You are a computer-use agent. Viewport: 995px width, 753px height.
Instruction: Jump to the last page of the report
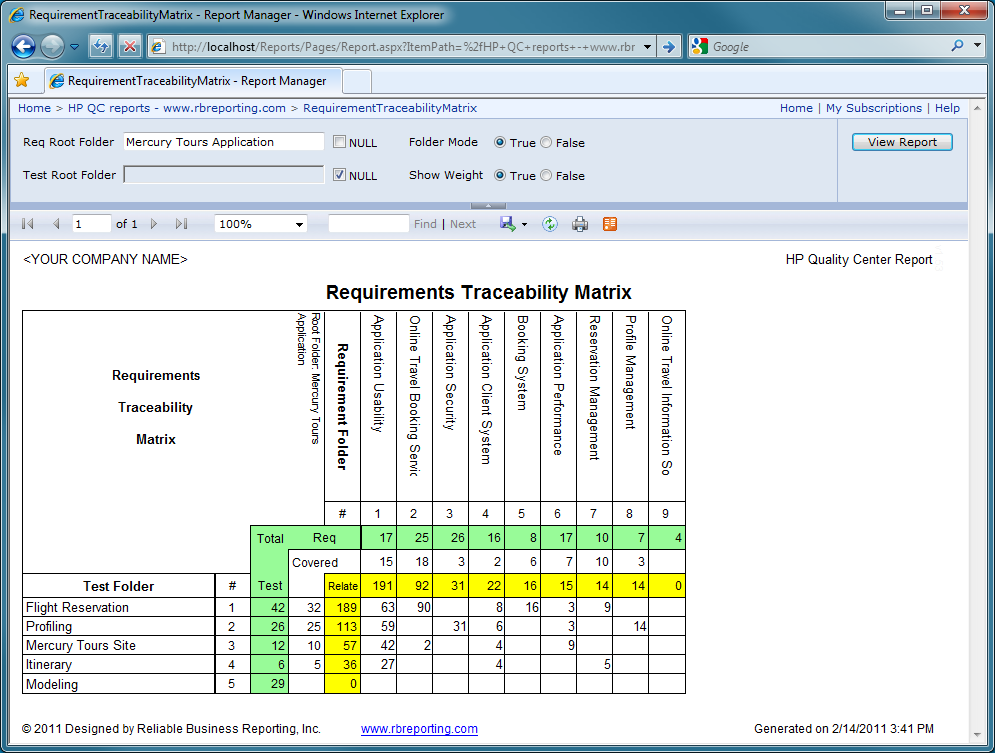pyautogui.click(x=182, y=224)
